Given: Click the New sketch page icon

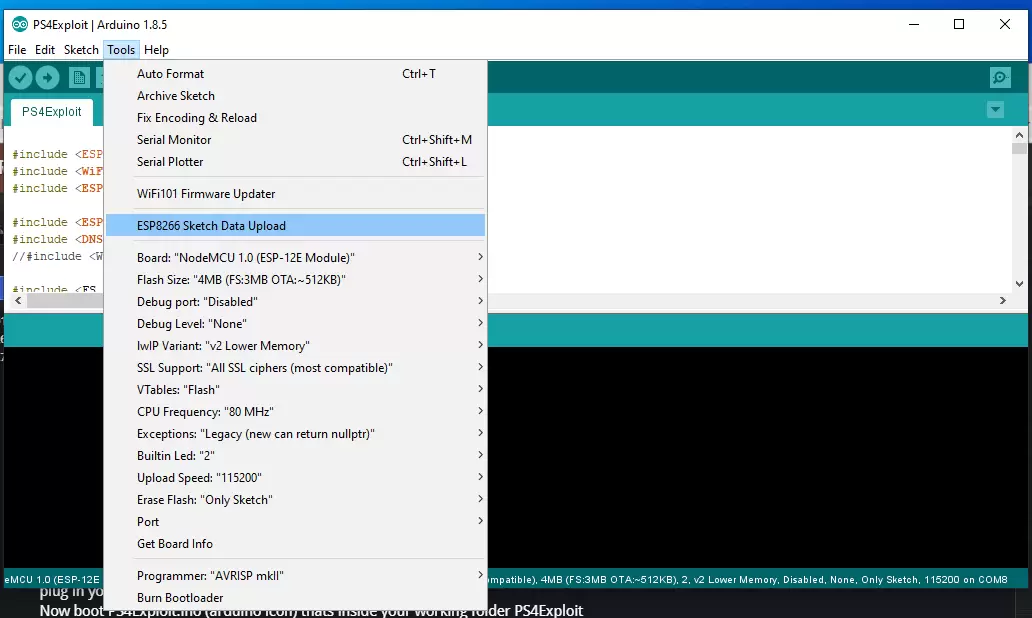Looking at the screenshot, I should coord(79,78).
